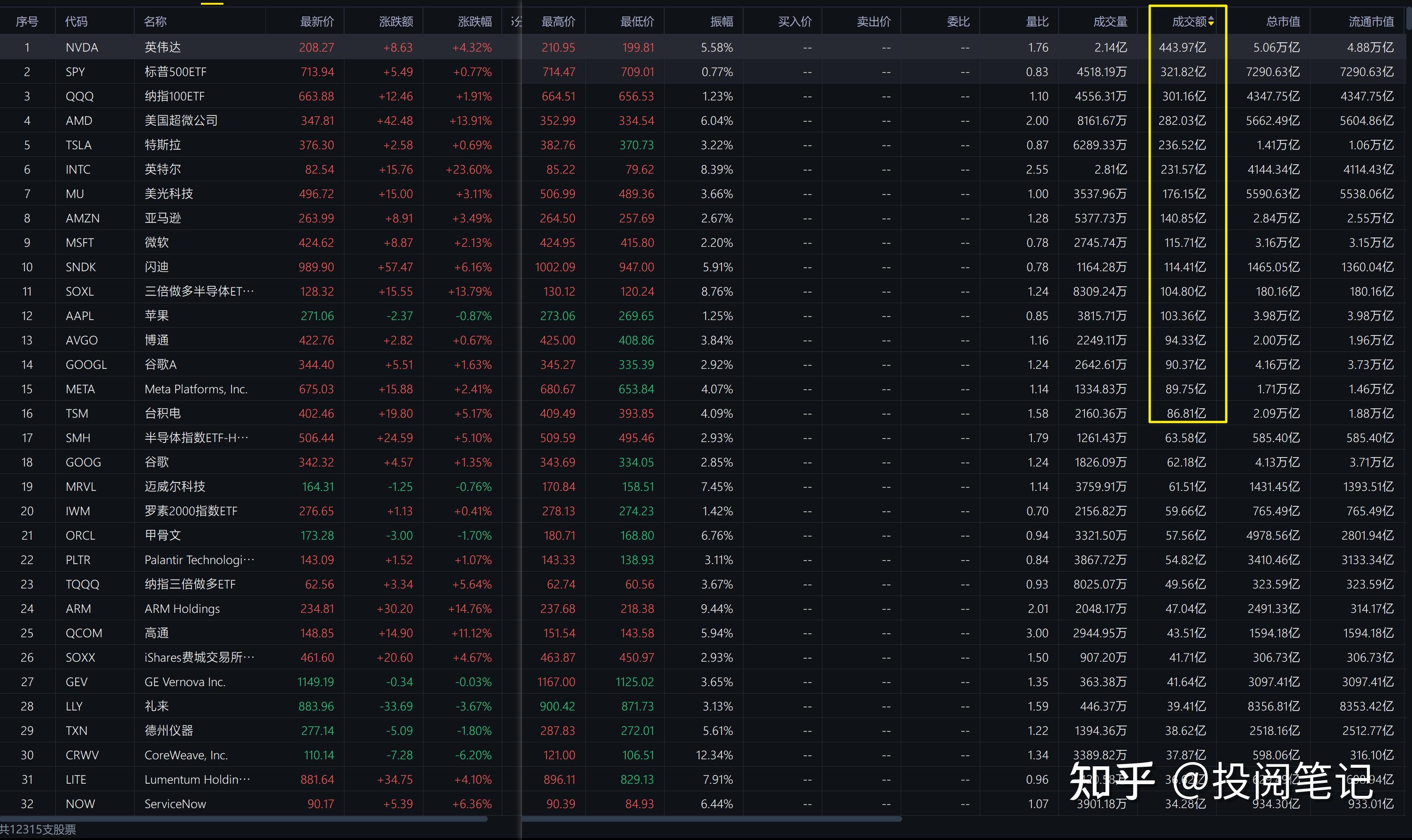Image resolution: width=1412 pixels, height=840 pixels.
Task: Open the 美国超微公司 stock name
Action: (181, 121)
